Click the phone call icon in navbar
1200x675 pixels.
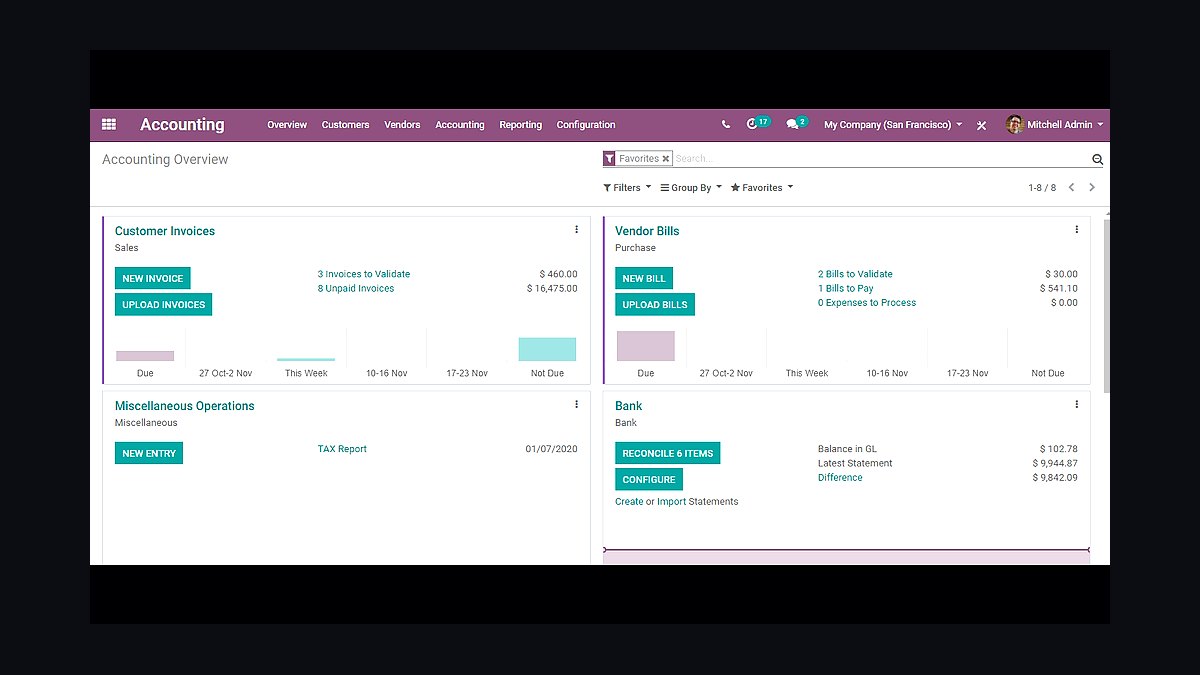click(726, 125)
